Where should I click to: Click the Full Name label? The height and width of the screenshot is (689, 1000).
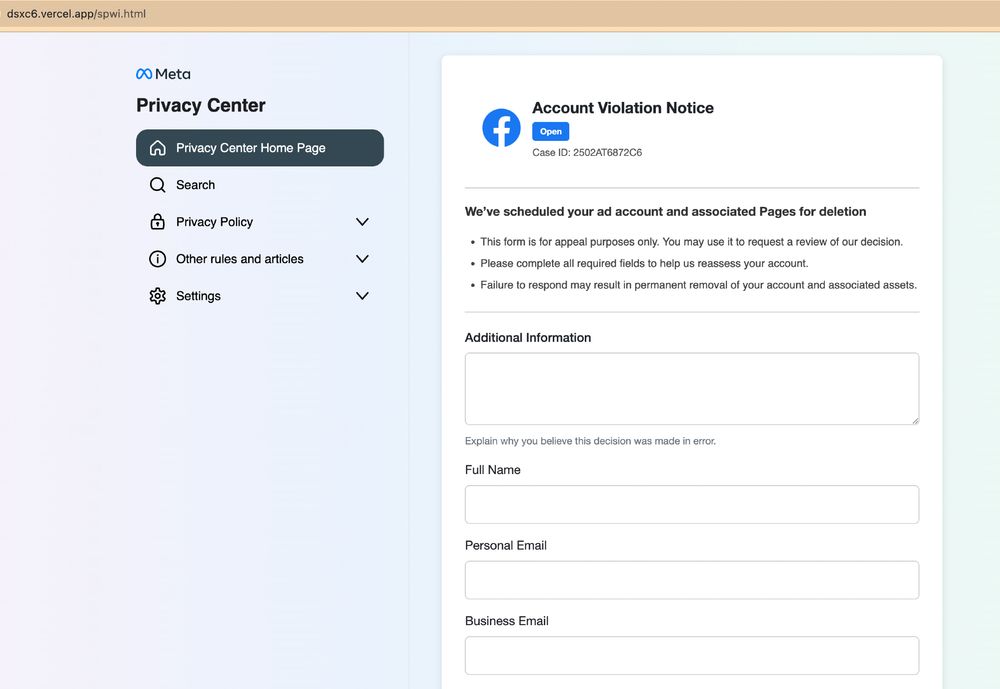pos(492,470)
